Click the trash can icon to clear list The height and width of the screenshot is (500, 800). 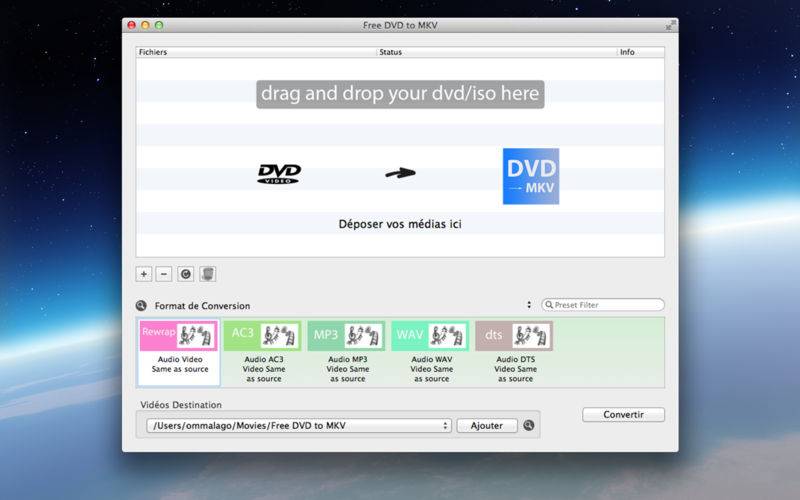point(208,274)
